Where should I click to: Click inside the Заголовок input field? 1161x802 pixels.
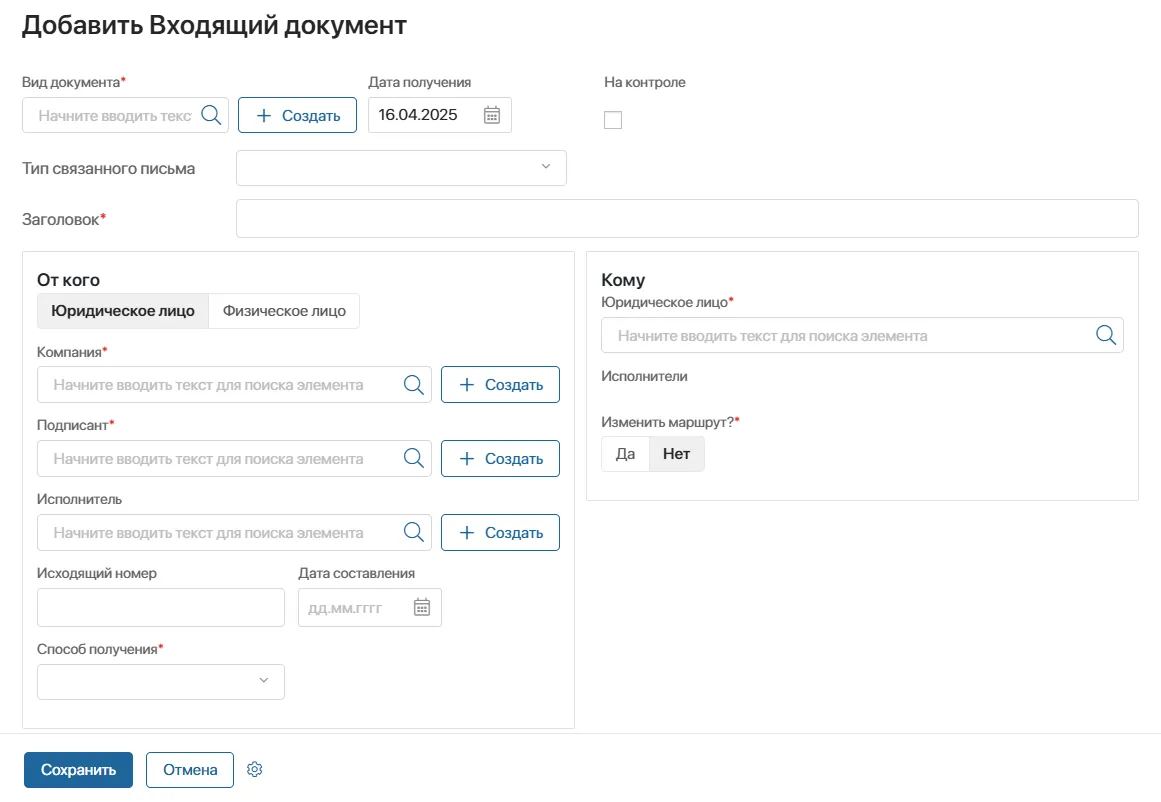(686, 218)
